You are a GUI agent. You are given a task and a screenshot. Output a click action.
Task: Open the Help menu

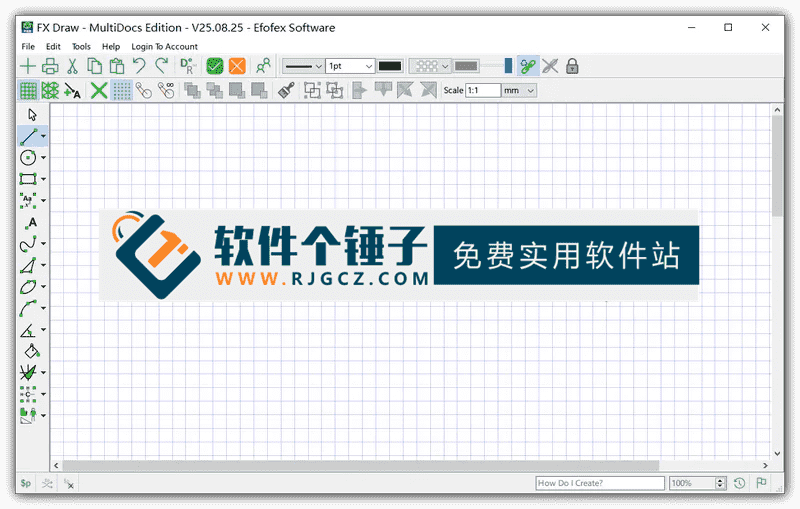tap(111, 46)
